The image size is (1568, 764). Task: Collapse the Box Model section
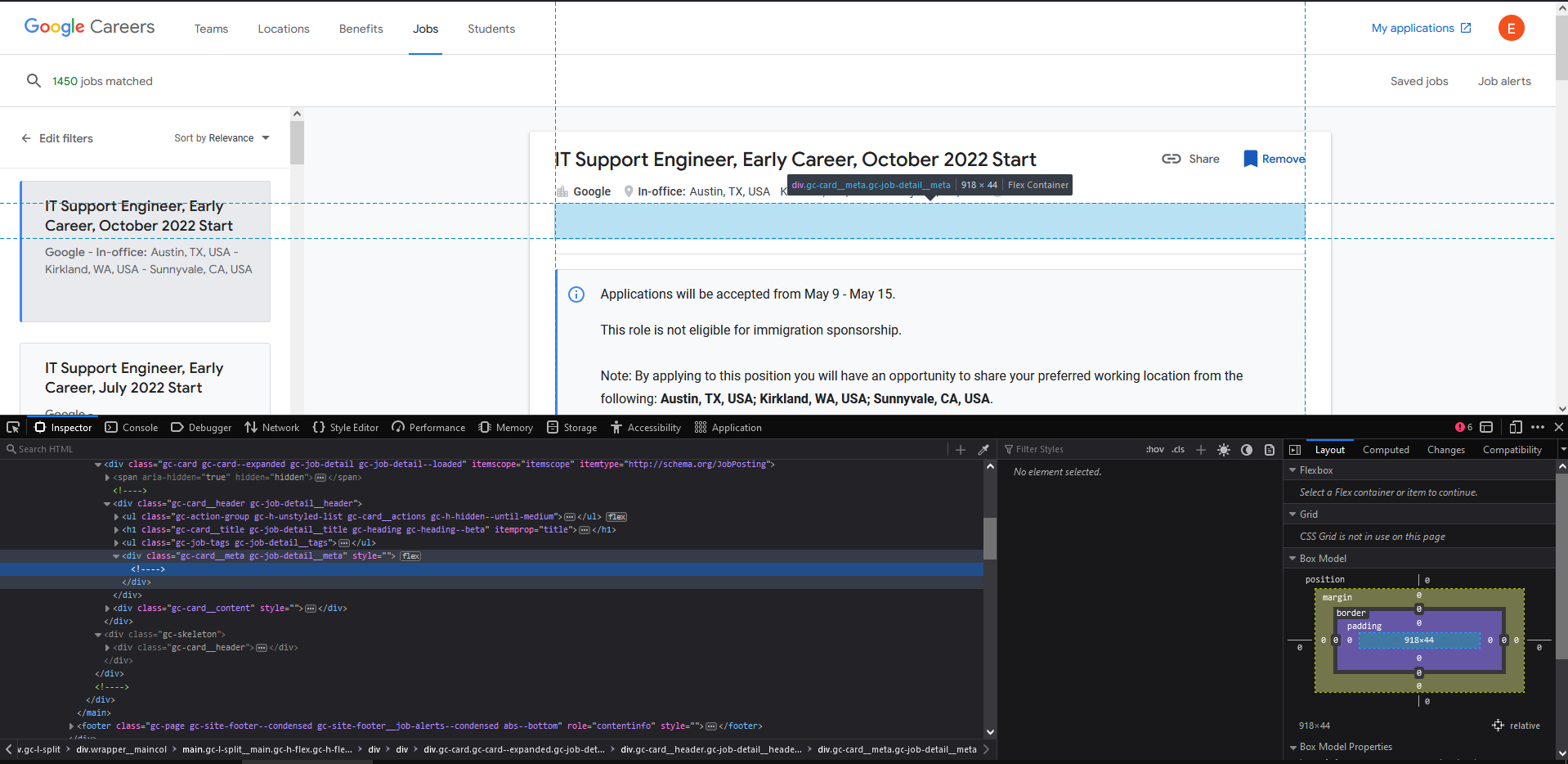tap(1292, 559)
